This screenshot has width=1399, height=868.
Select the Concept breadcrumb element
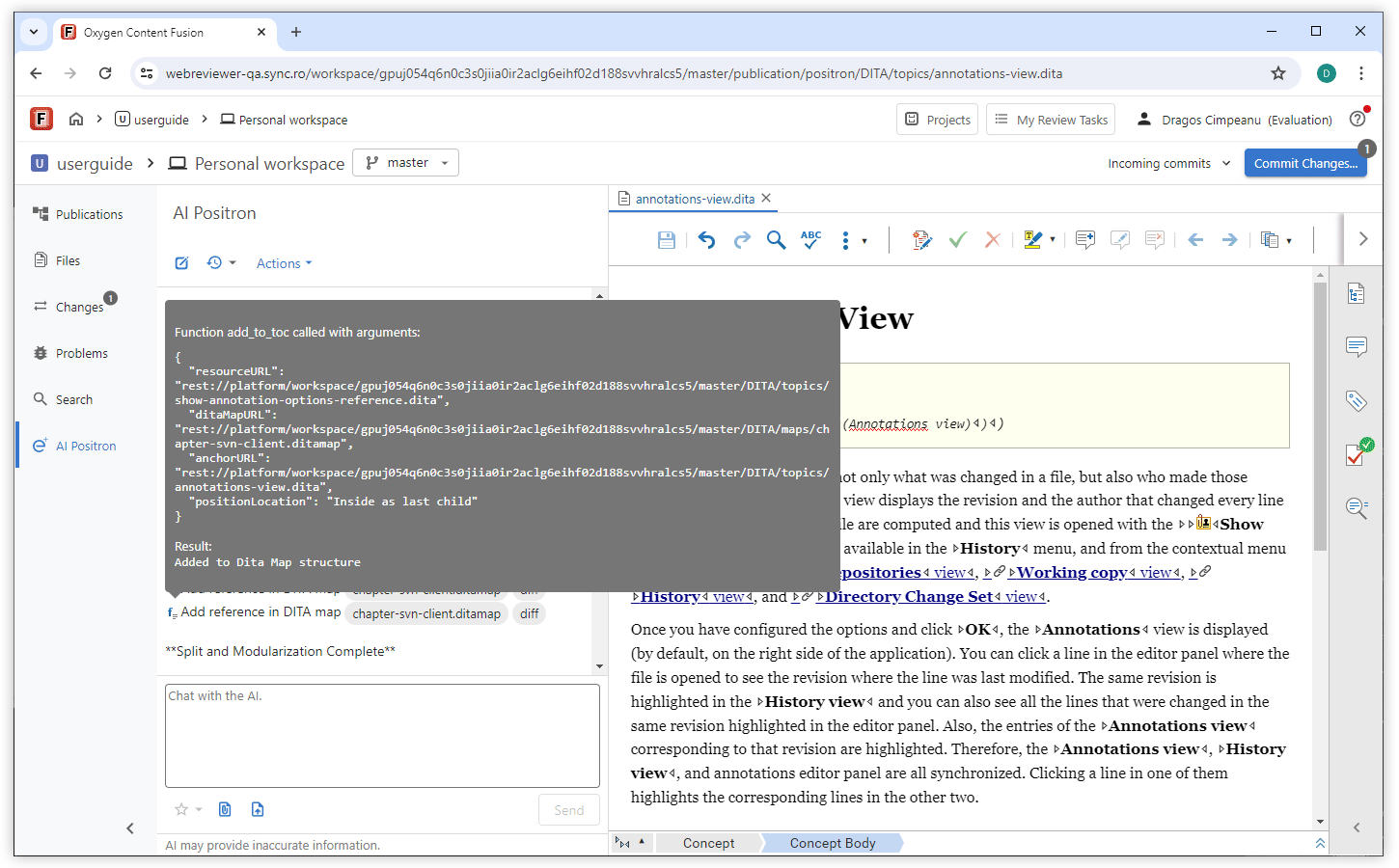tap(708, 843)
